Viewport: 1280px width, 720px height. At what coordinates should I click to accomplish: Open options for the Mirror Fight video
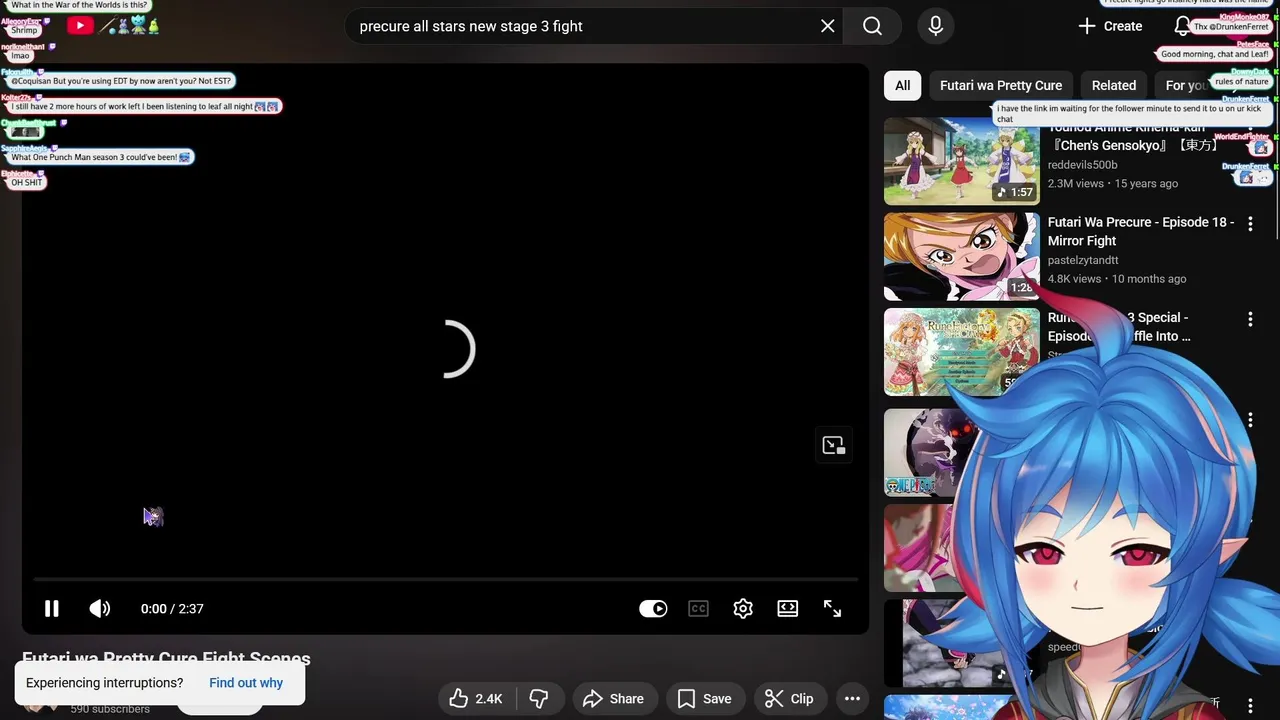[1250, 224]
